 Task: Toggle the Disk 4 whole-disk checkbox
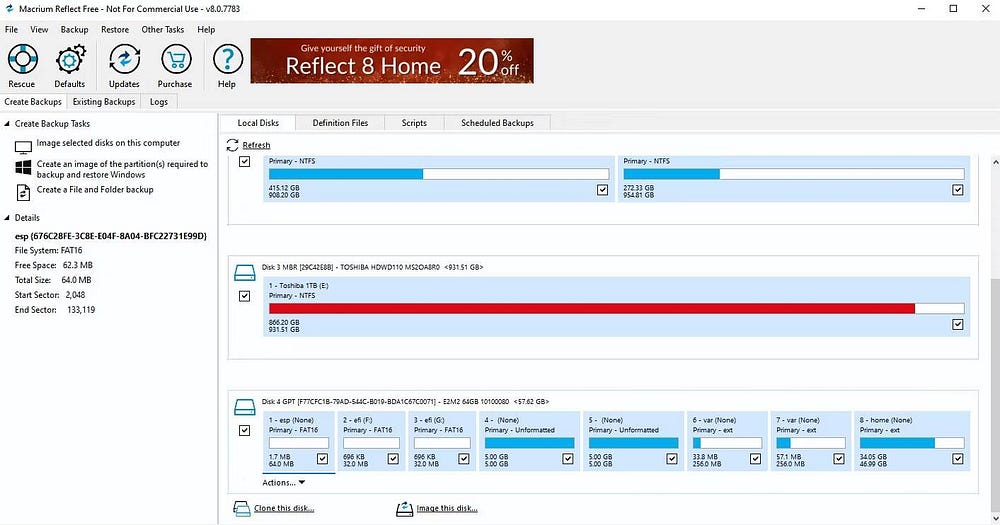click(x=244, y=431)
